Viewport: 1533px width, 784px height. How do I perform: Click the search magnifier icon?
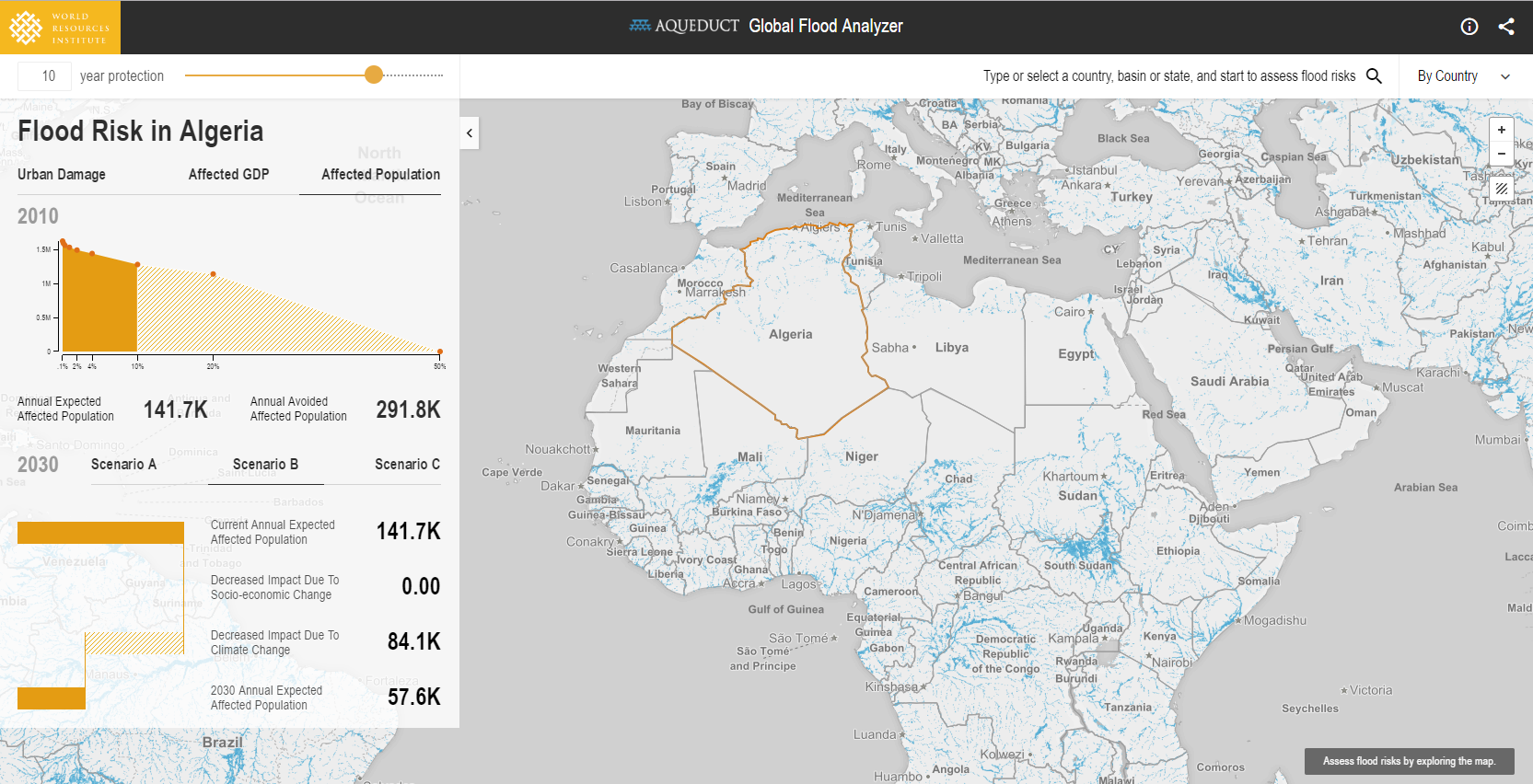click(1374, 75)
